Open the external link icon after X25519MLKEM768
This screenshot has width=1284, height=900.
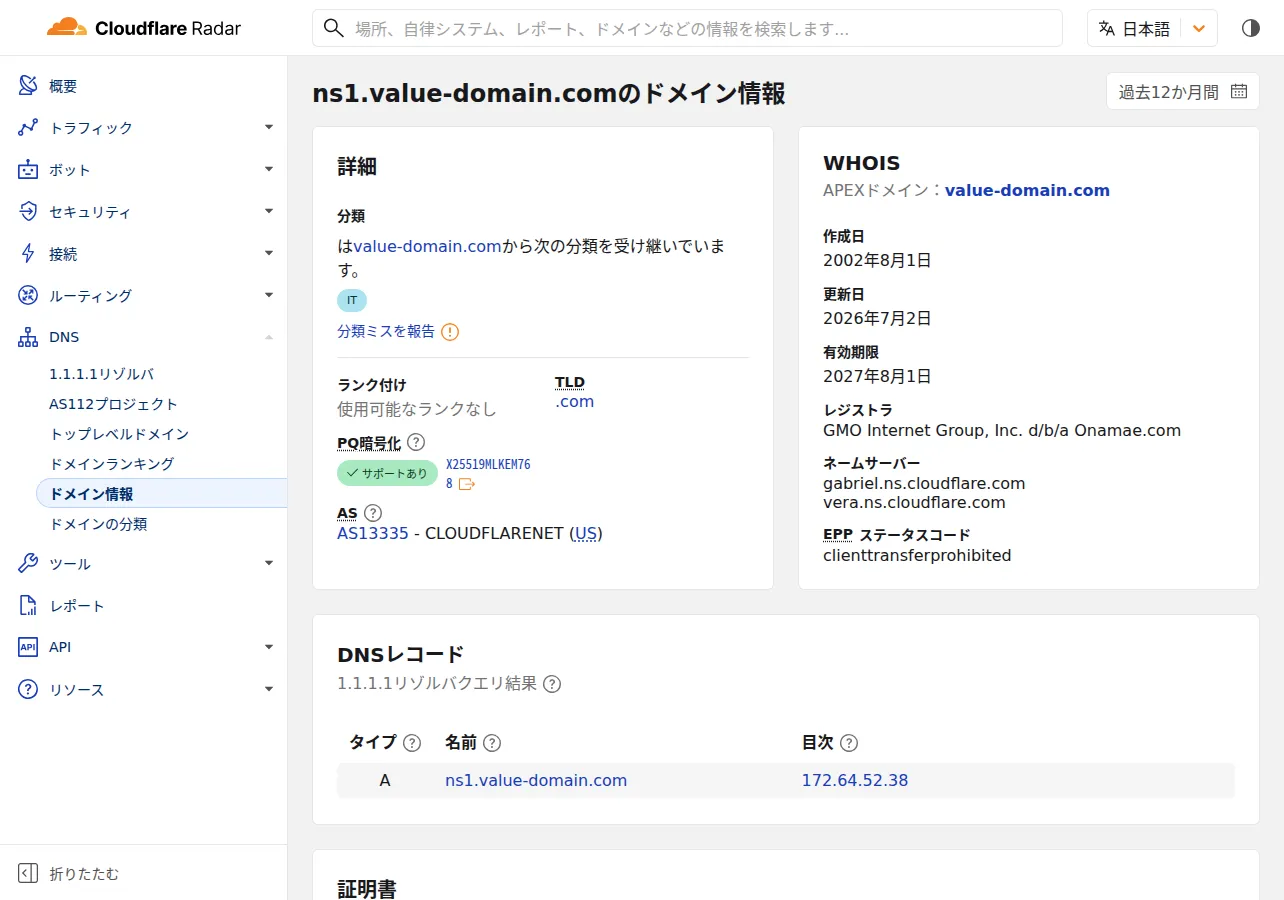pyautogui.click(x=466, y=484)
